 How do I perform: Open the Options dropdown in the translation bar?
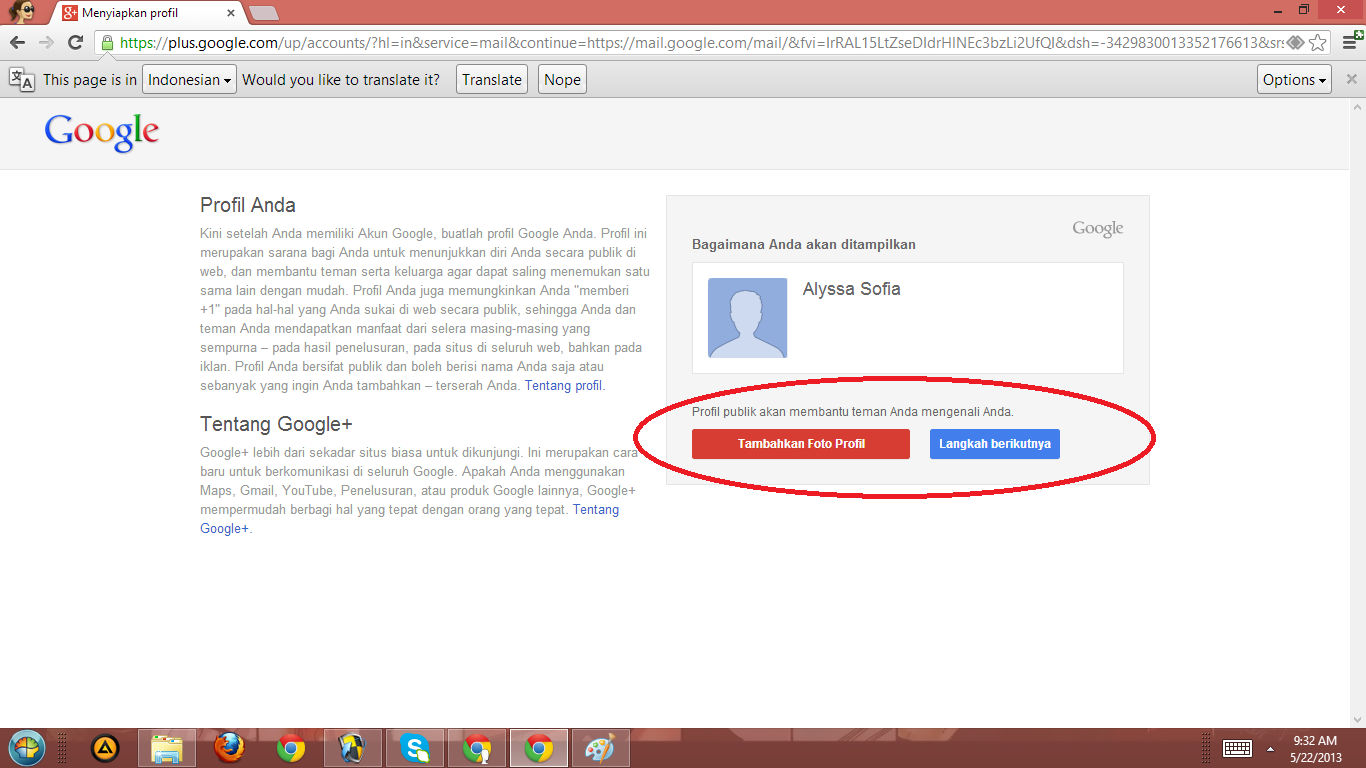[x=1294, y=80]
